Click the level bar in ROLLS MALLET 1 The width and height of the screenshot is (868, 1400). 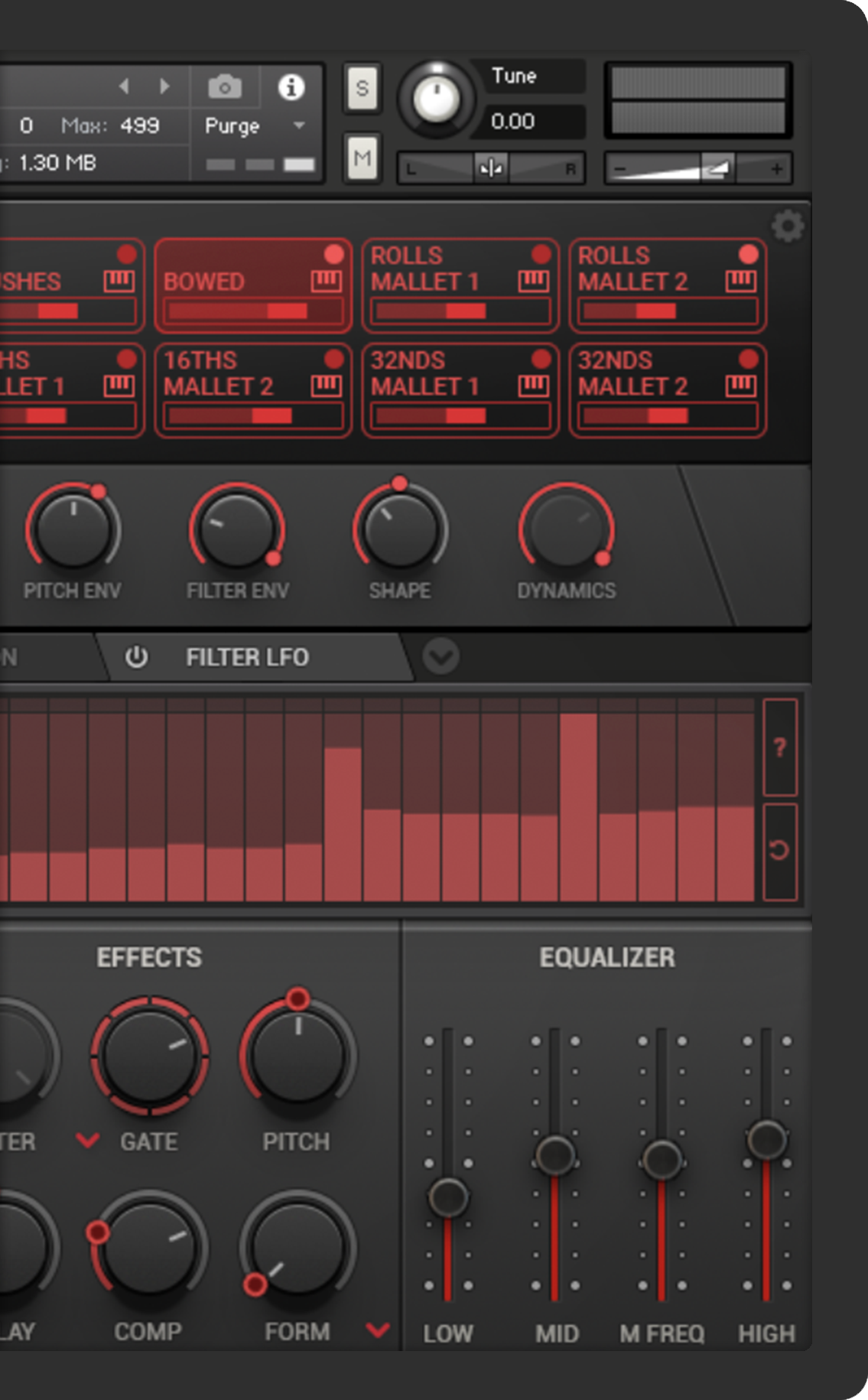pos(461,311)
